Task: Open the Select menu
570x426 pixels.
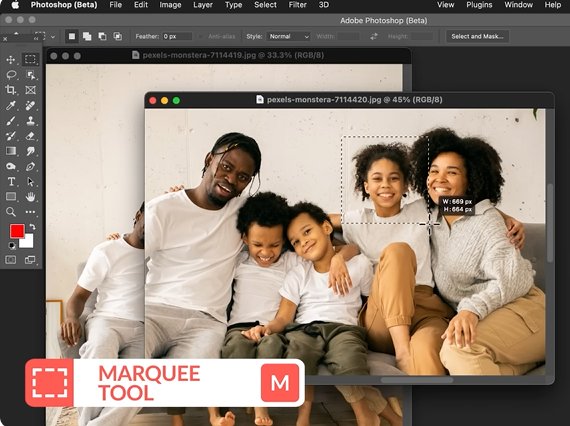Action: [x=265, y=5]
